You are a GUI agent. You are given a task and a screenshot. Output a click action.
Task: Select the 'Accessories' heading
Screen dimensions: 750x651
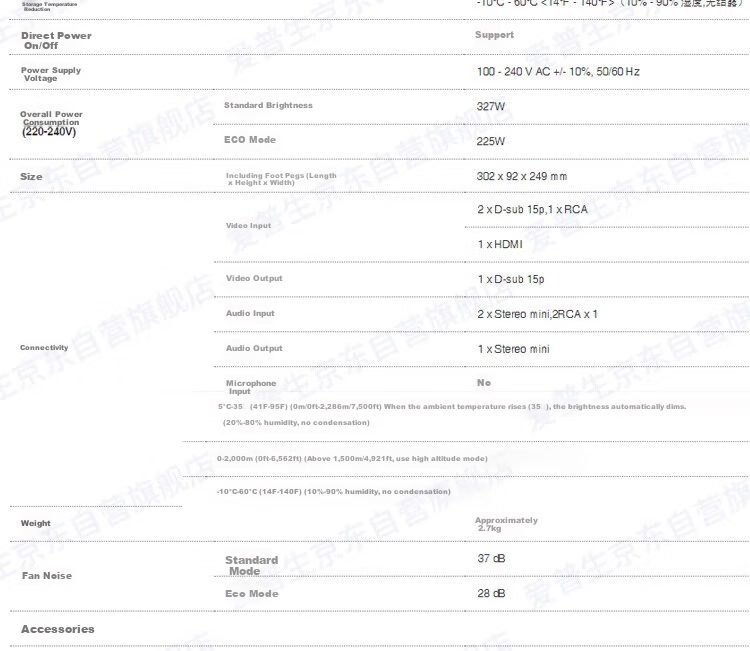pos(58,629)
